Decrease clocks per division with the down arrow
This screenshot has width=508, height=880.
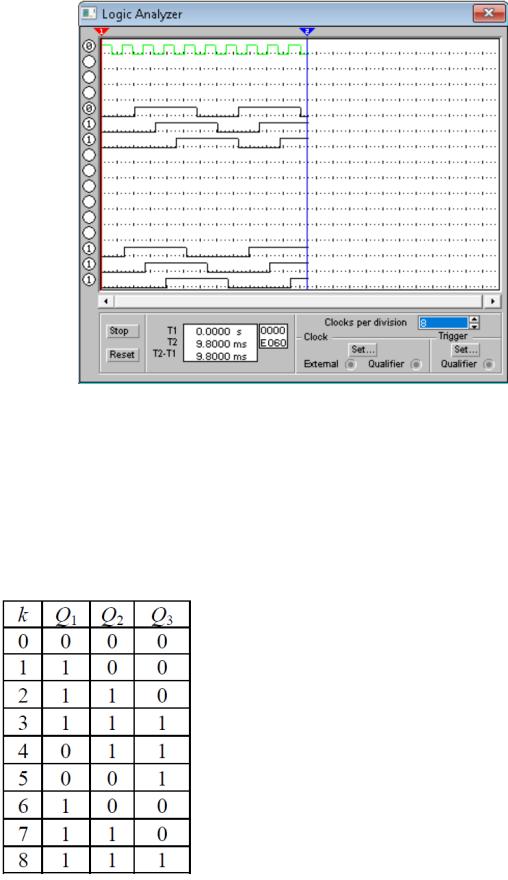[475, 326]
